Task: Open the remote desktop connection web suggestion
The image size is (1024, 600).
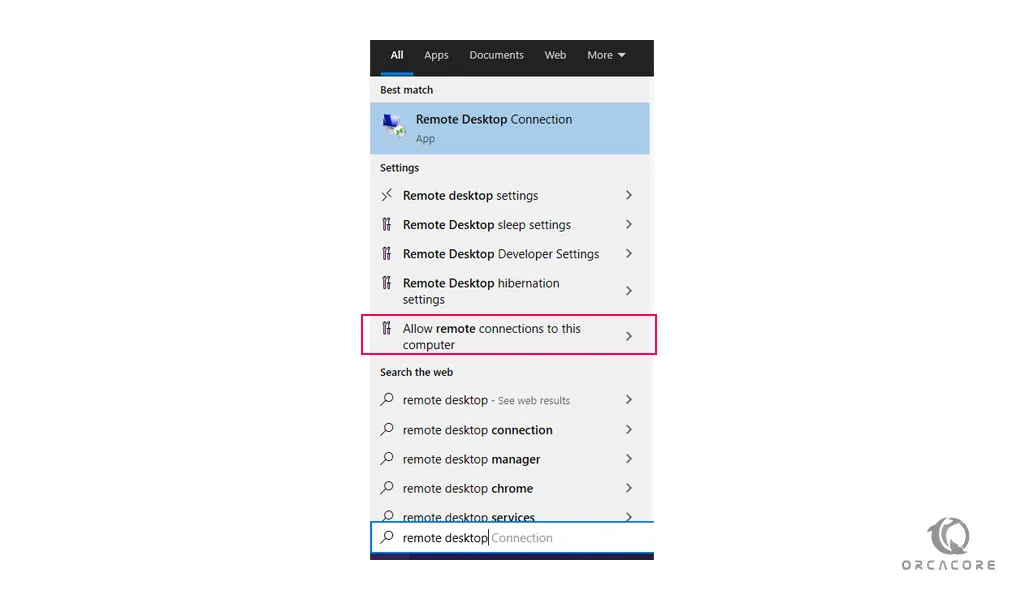Action: (478, 430)
